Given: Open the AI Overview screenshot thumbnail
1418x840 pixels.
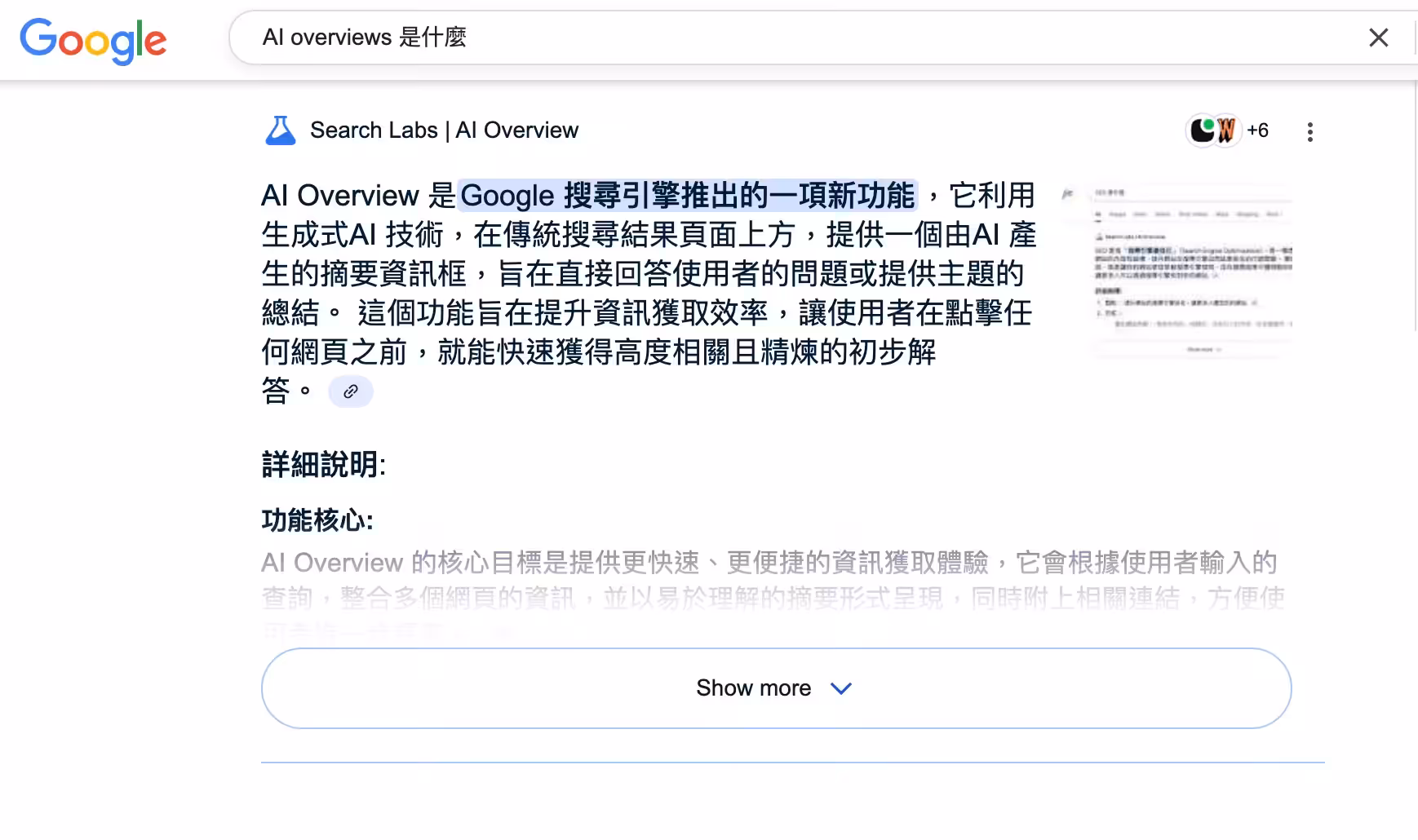Looking at the screenshot, I should point(1176,271).
